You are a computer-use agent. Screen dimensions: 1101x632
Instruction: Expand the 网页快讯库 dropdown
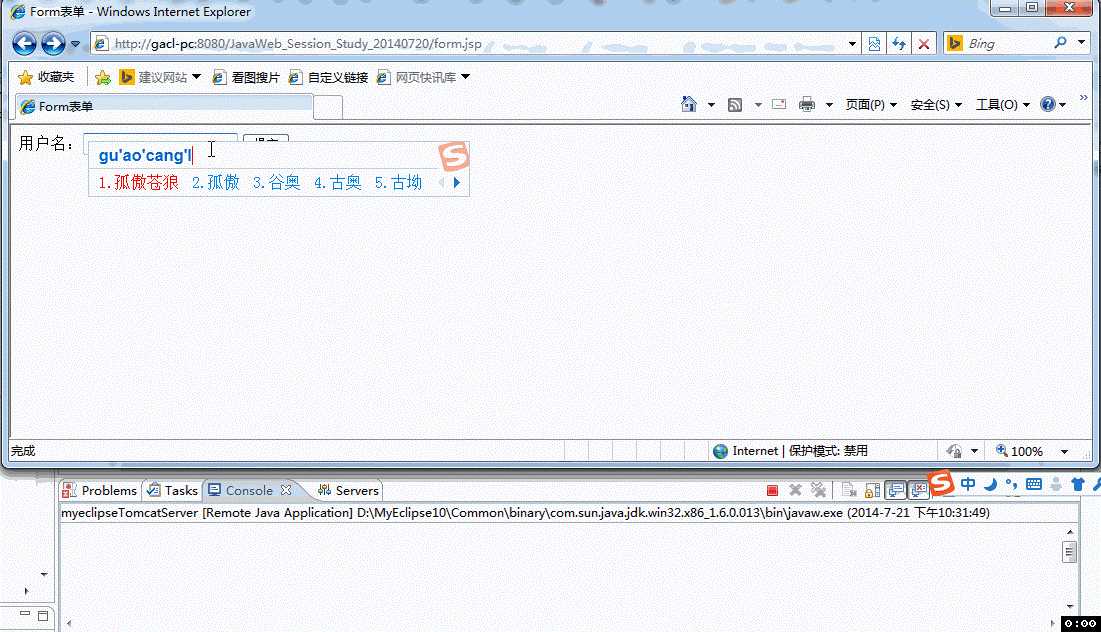tap(466, 77)
